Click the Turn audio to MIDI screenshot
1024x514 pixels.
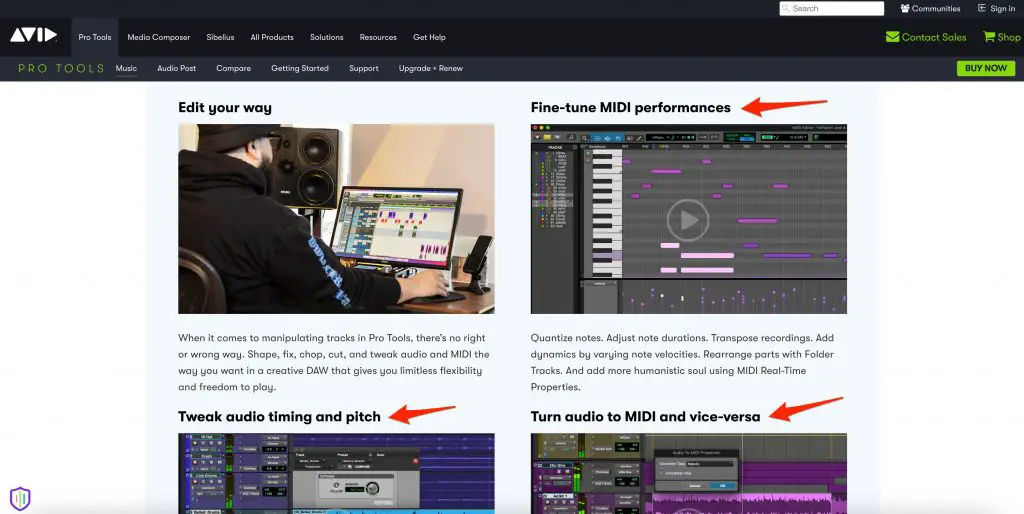(x=689, y=474)
